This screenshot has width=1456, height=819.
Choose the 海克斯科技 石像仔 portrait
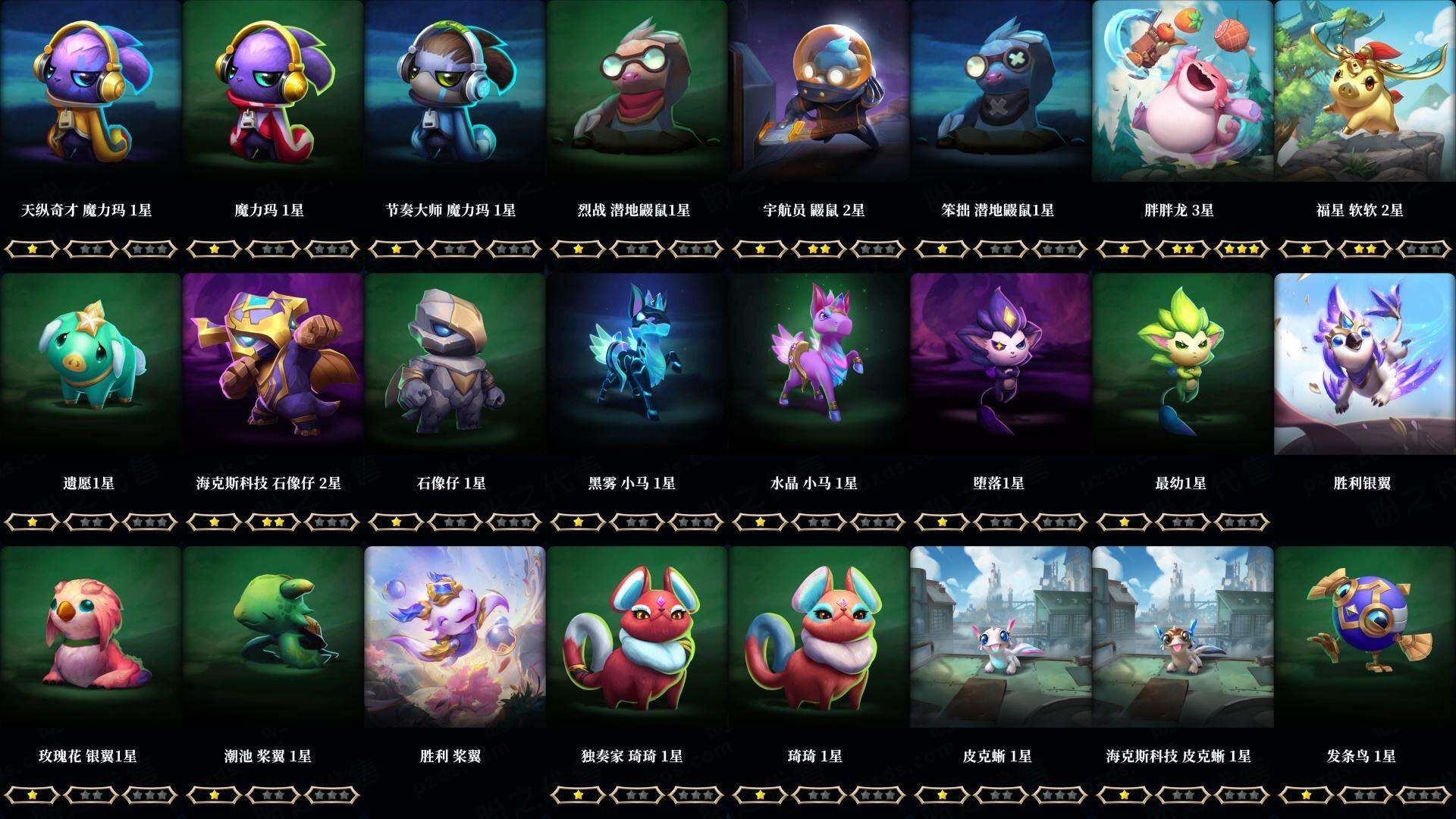(x=272, y=364)
